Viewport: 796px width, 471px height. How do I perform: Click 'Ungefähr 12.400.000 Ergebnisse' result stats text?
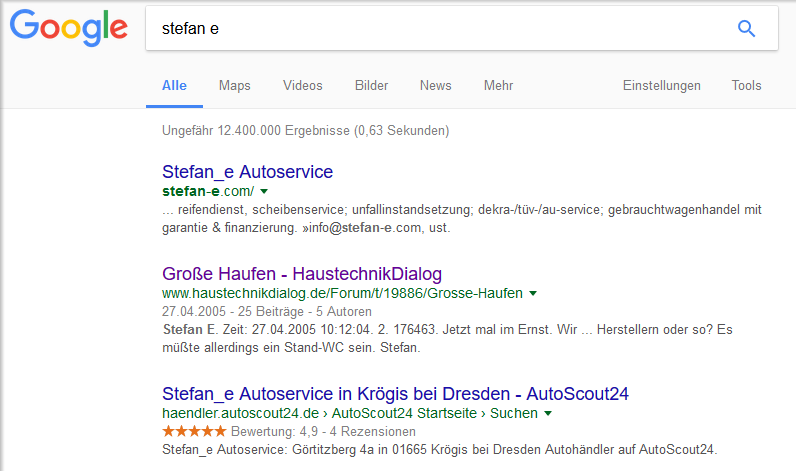click(306, 130)
